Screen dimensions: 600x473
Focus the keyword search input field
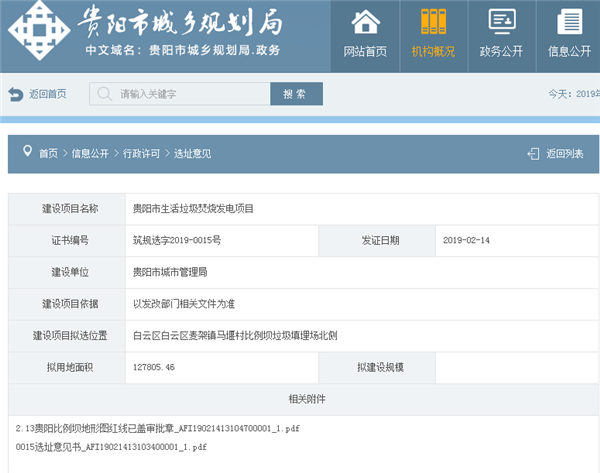coord(190,94)
